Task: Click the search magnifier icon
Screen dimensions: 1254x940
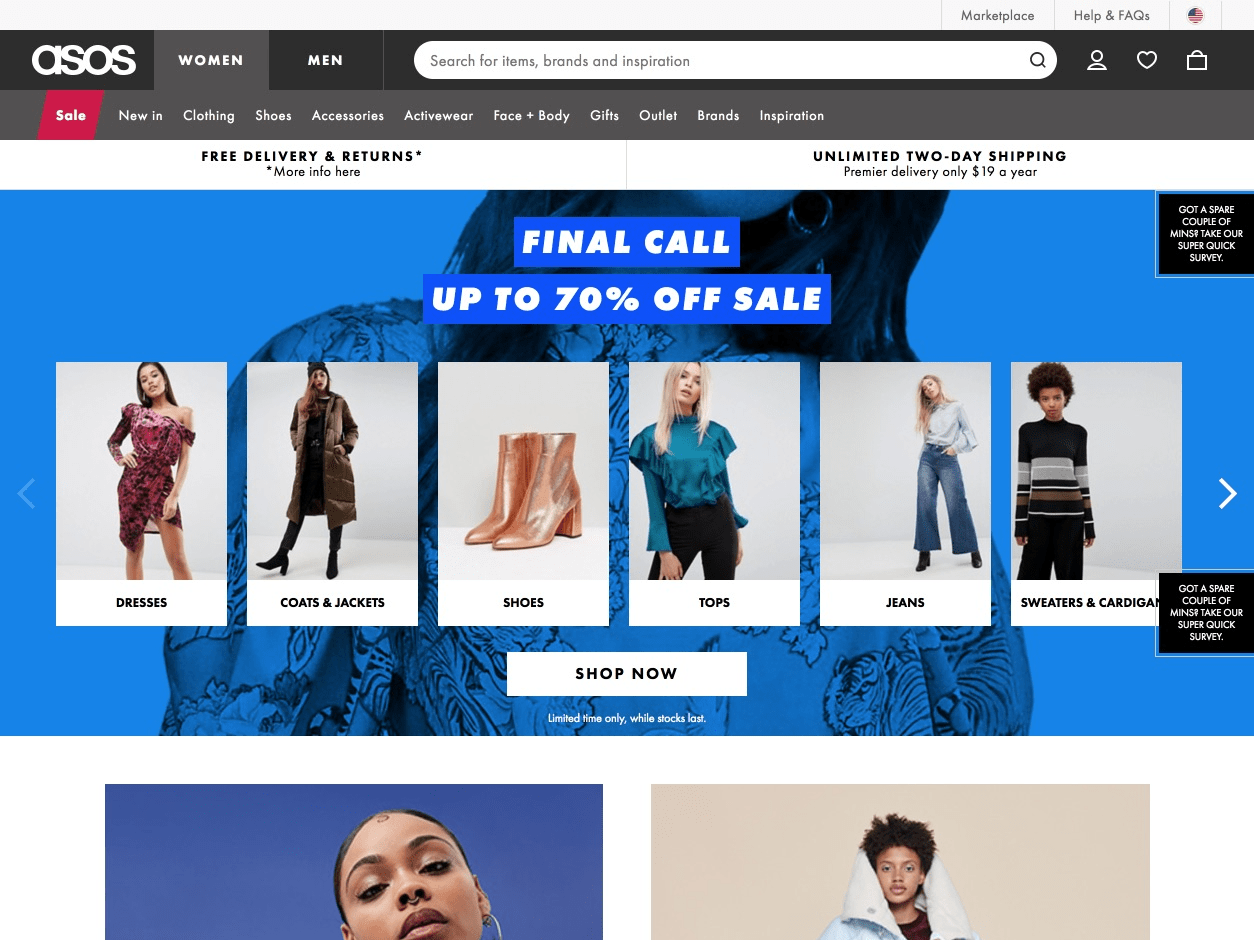Action: pyautogui.click(x=1038, y=61)
